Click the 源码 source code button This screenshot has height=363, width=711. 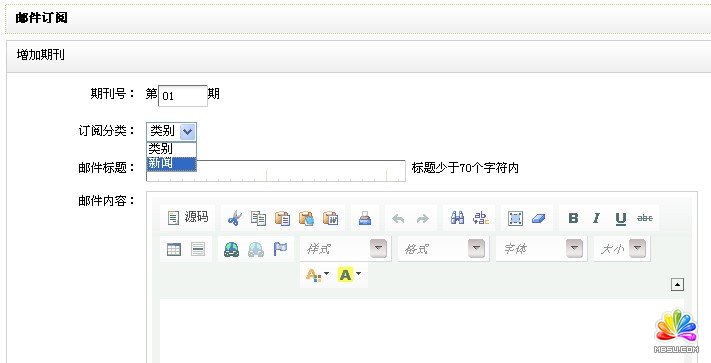pyautogui.click(x=188, y=218)
